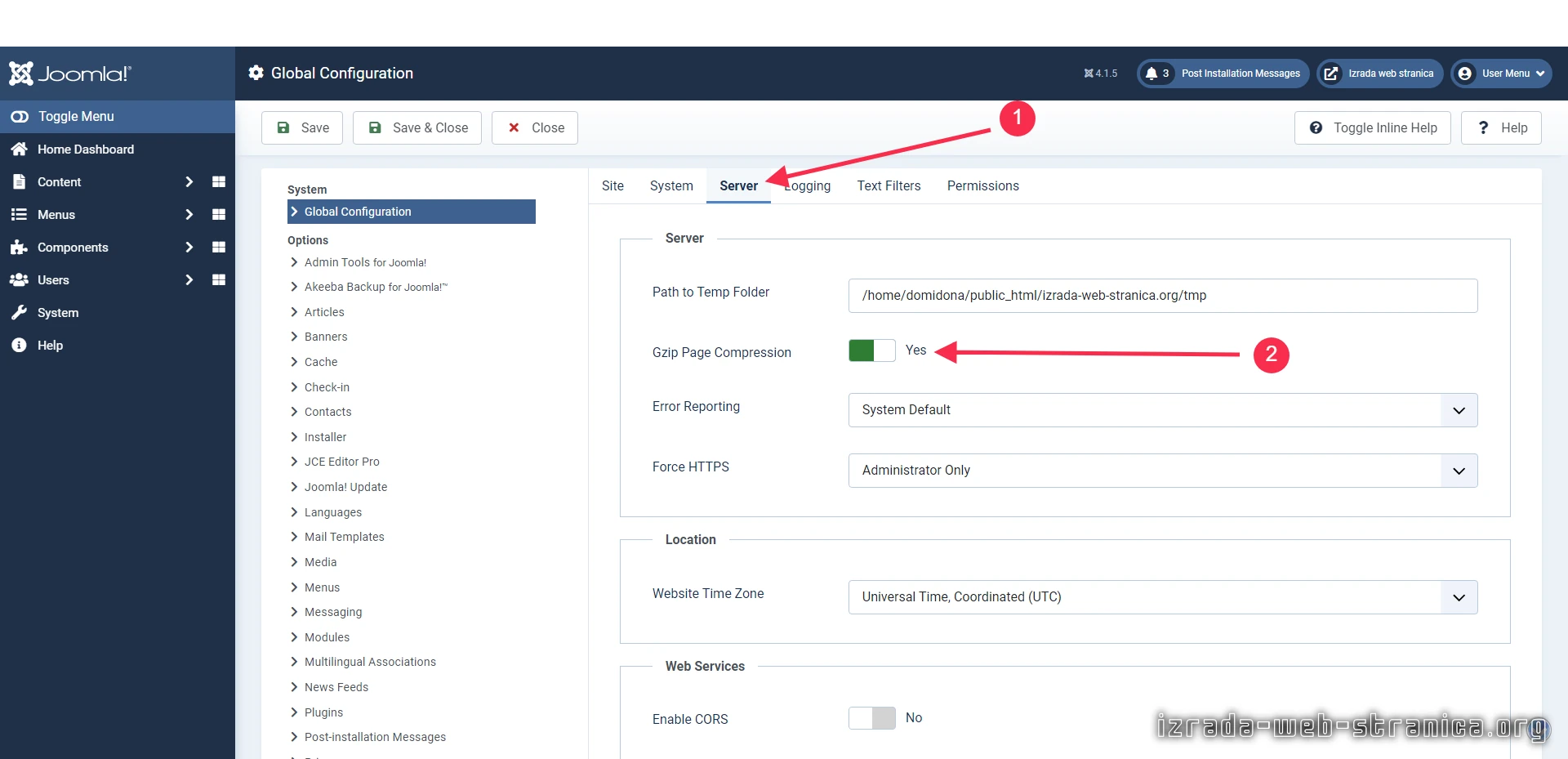
Task: Expand the Menus submenu chevron
Action: click(x=189, y=215)
